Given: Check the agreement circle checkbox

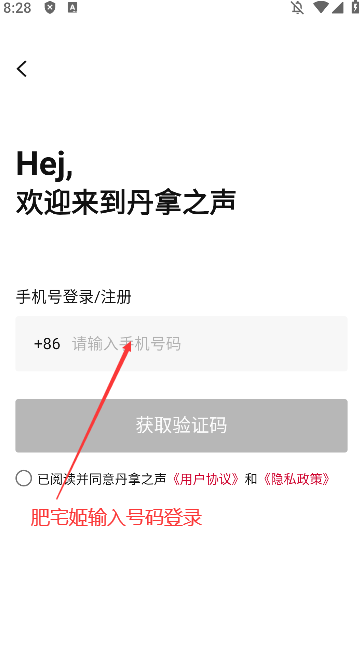Looking at the screenshot, I should click(x=24, y=478).
